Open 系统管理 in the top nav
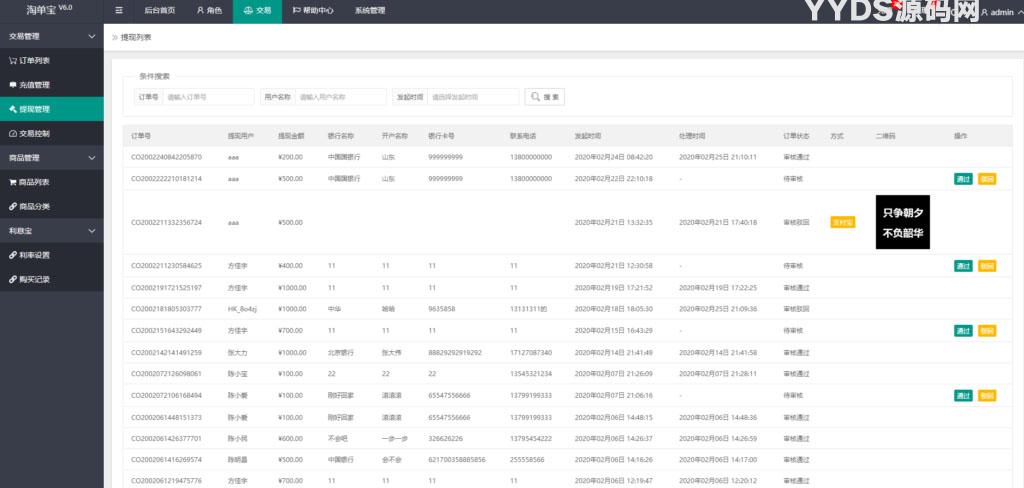1024x488 pixels. tap(369, 11)
